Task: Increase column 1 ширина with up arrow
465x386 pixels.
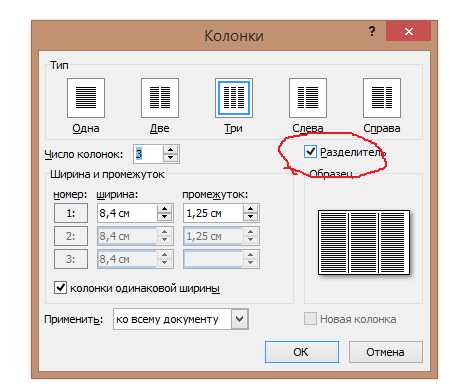Action: click(x=164, y=209)
